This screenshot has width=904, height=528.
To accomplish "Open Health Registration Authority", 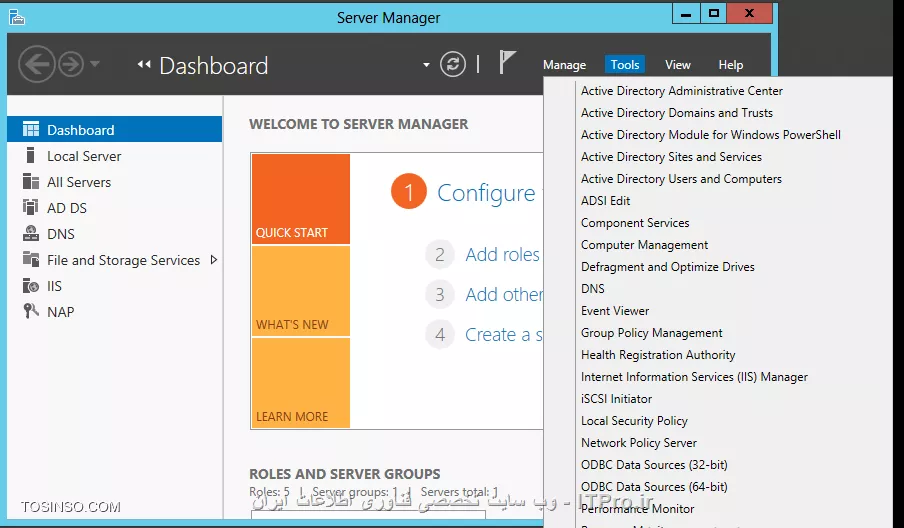I will click(658, 354).
